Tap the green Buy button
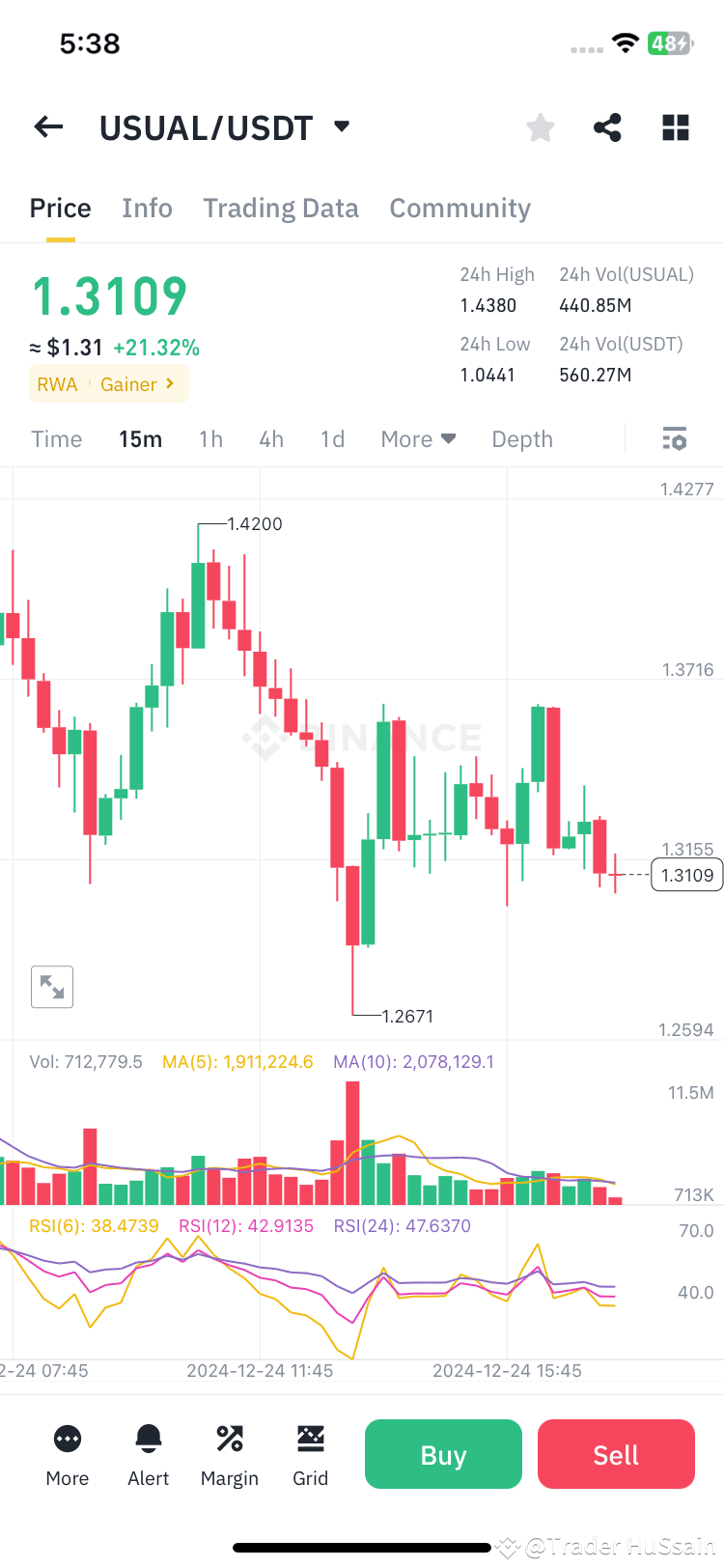724x1568 pixels. click(x=443, y=1454)
